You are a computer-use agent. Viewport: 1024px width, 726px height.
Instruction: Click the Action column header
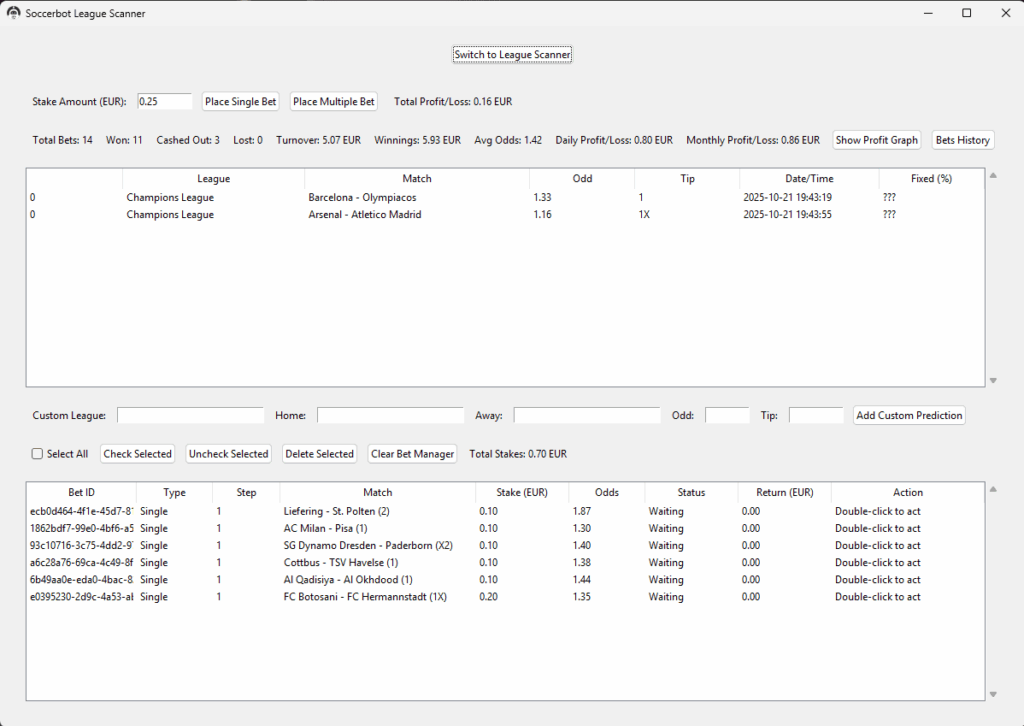click(908, 492)
